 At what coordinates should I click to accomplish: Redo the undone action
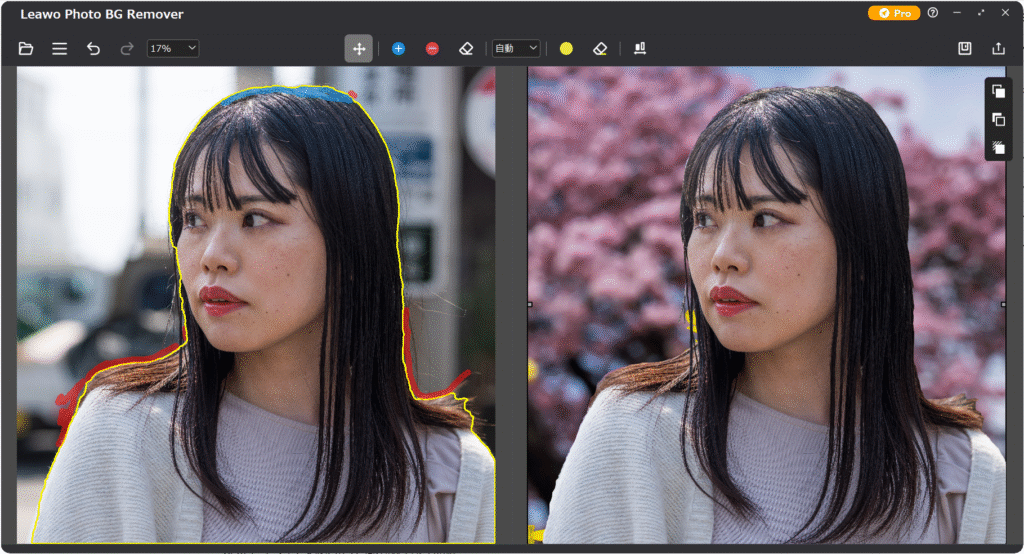coord(126,48)
